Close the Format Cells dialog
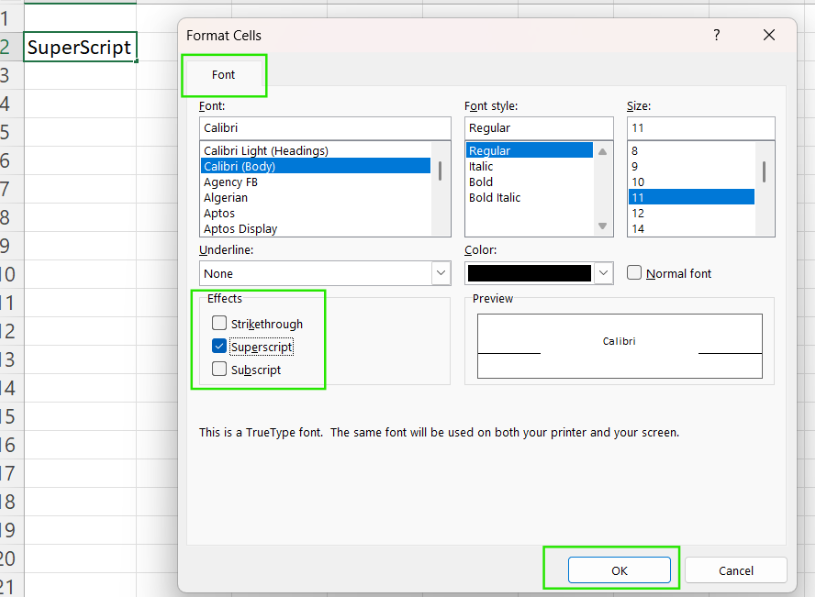The image size is (815, 597). (769, 35)
